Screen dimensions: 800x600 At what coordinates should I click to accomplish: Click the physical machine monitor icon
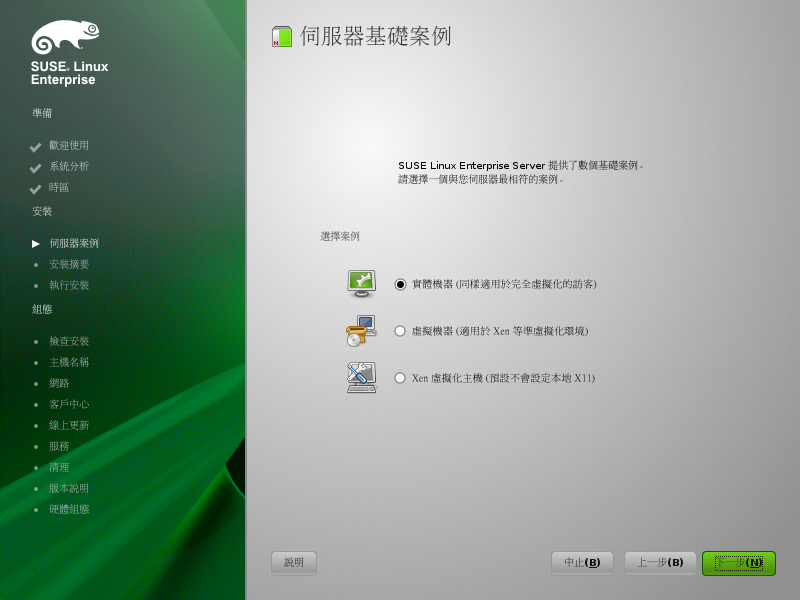(x=362, y=283)
